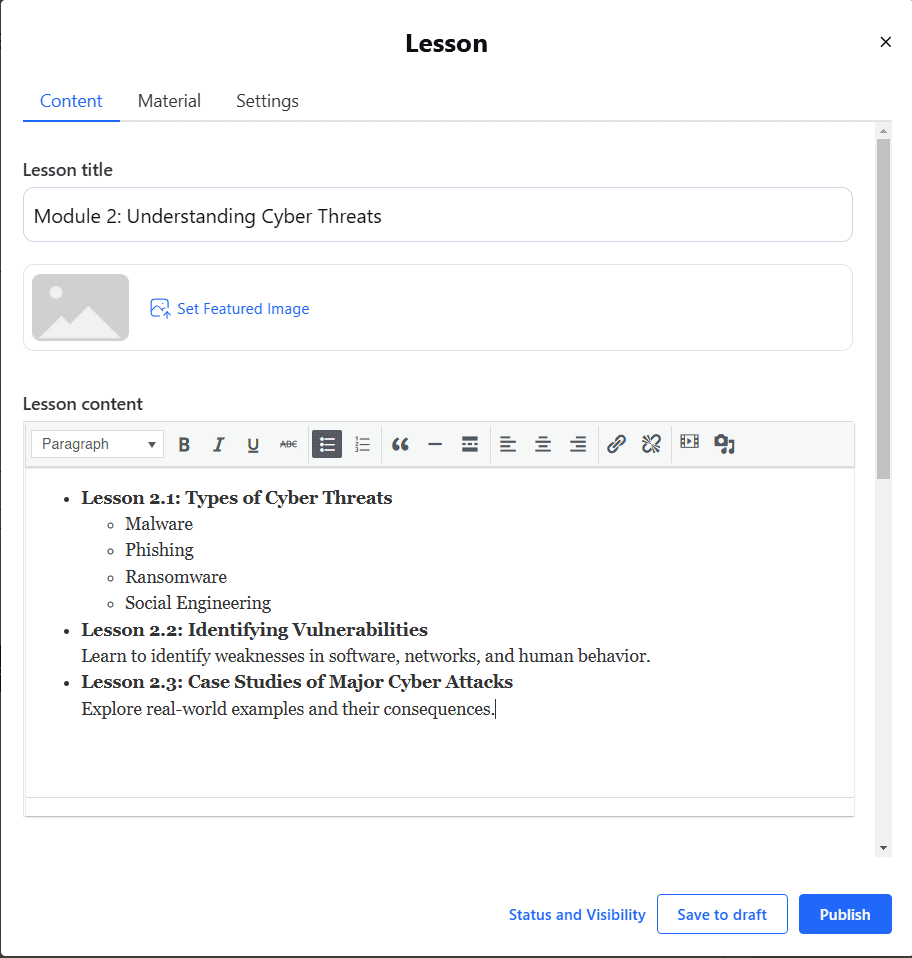
Task: Click the image upload icon
Action: pyautogui.click(x=160, y=309)
